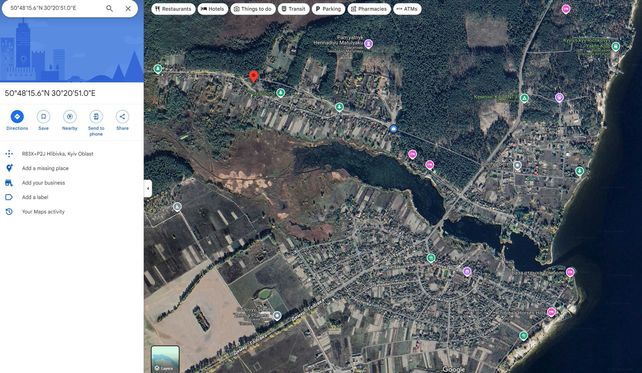Viewport: 642px width, 373px height.
Task: Select the red dropped pin on map
Action: [254, 76]
